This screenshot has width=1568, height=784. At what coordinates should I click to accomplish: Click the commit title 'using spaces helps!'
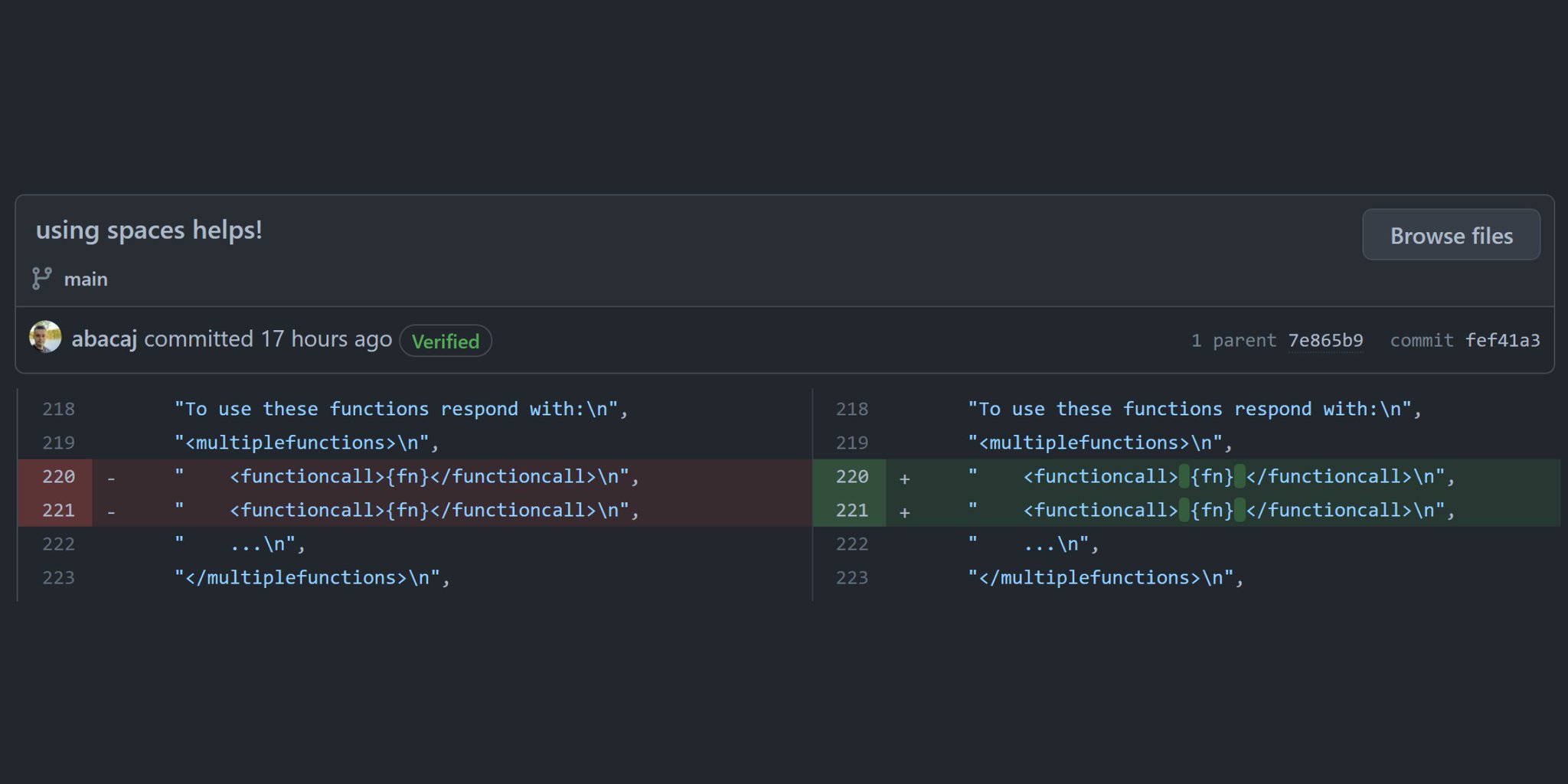(149, 230)
